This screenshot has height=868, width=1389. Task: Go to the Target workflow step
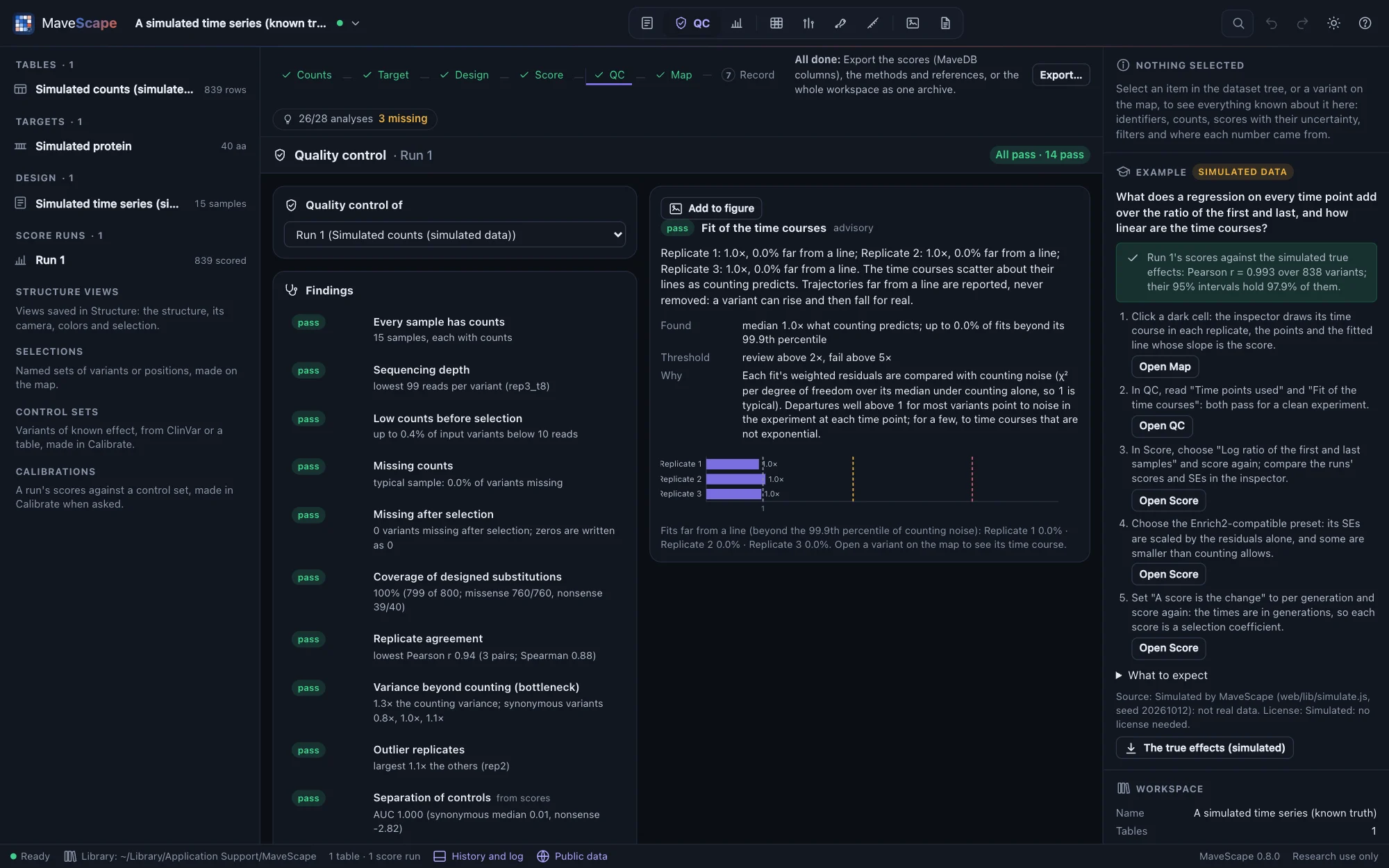385,75
